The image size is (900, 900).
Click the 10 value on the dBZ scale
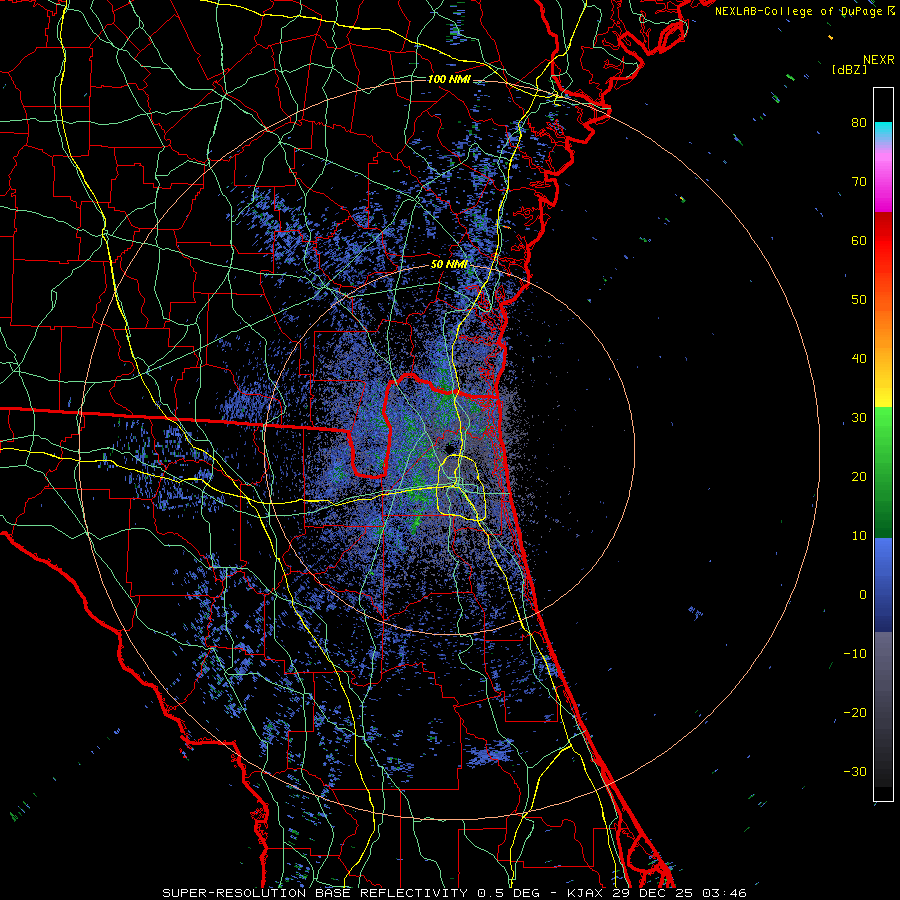(859, 536)
